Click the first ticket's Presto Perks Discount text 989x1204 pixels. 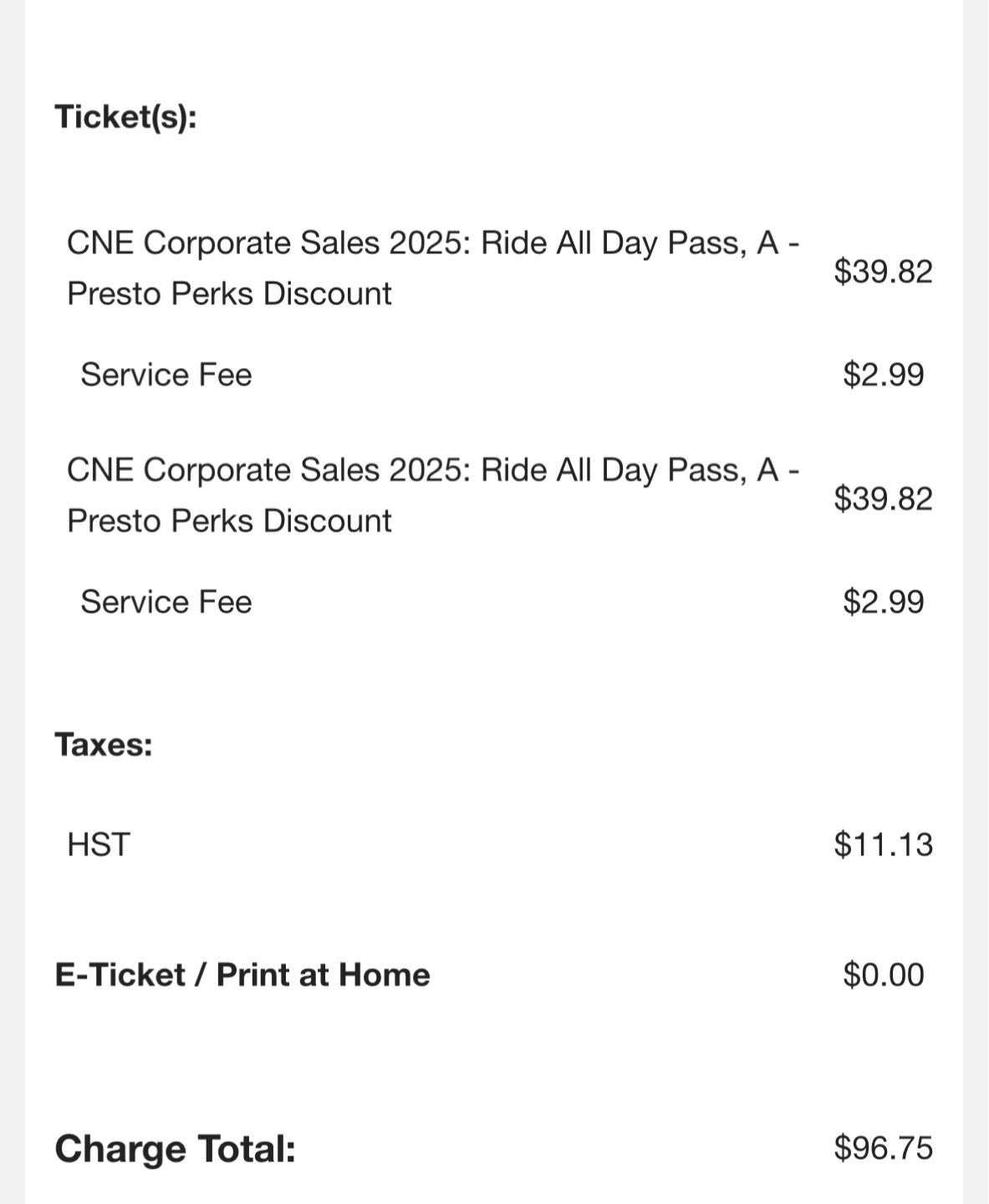coord(229,293)
